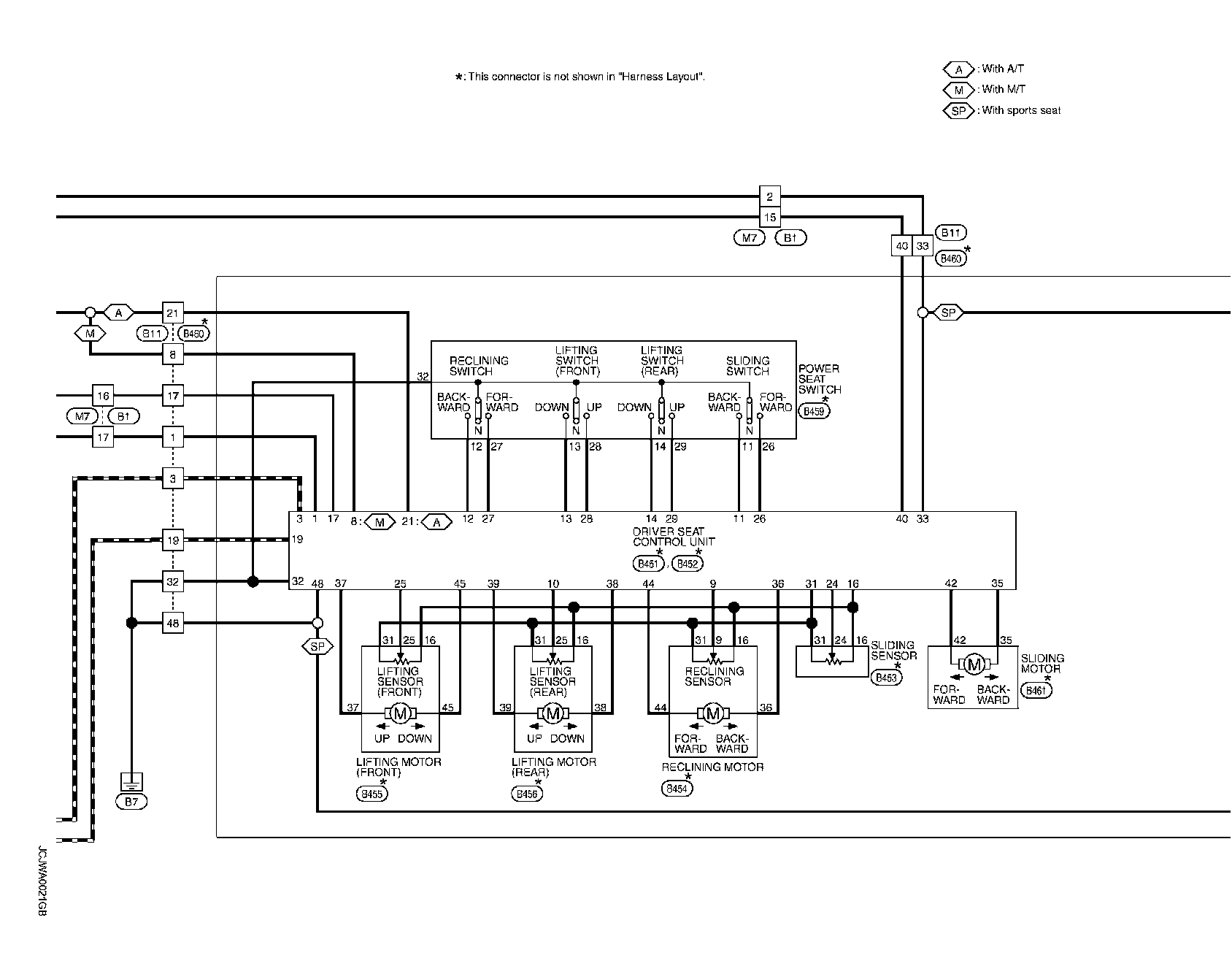Click the 'With A/T' legend text

click(1003, 69)
